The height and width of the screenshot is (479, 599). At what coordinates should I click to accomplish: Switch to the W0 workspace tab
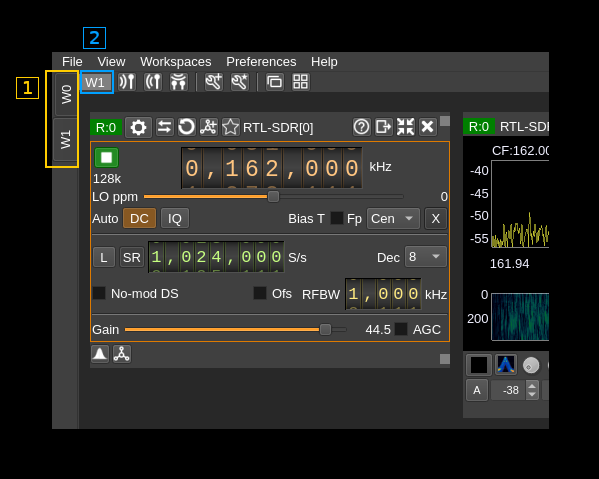point(66,95)
